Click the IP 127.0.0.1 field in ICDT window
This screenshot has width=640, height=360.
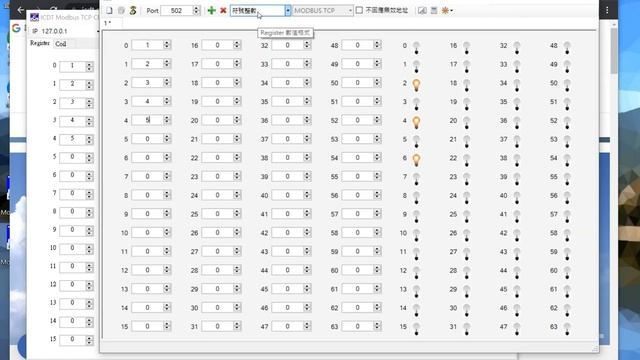69,31
